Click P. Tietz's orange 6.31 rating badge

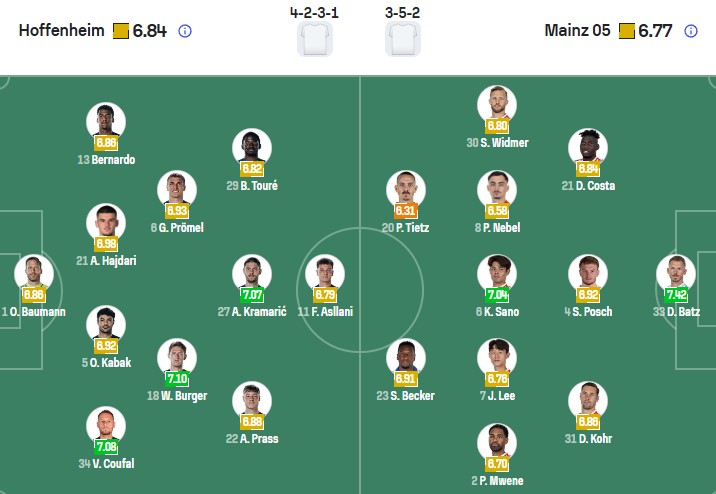pos(406,211)
